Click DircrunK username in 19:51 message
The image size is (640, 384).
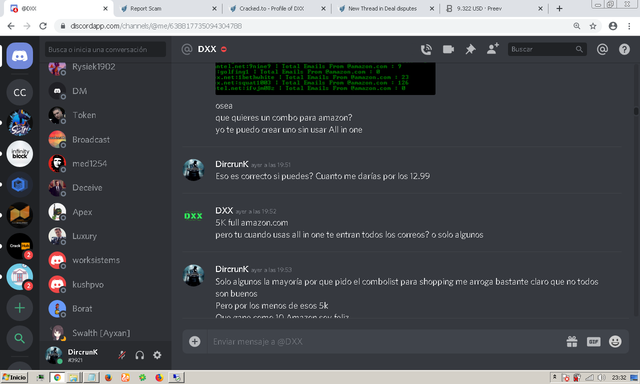tap(232, 164)
